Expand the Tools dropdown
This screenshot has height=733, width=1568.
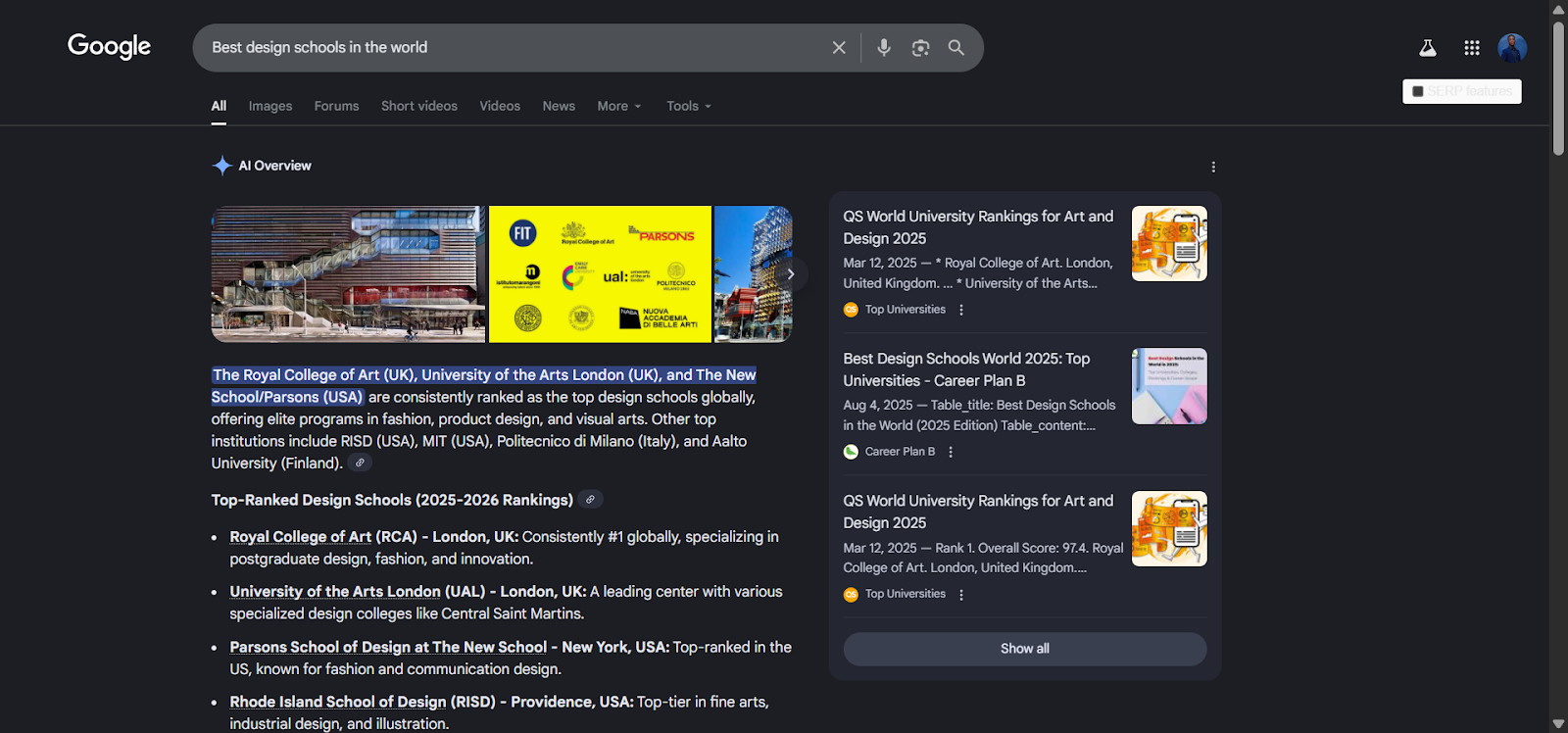688,106
